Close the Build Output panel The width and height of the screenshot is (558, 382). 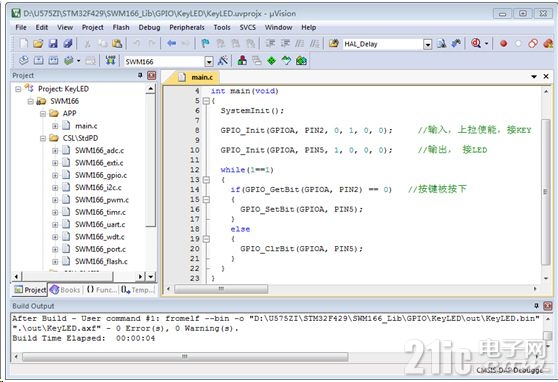548,306
